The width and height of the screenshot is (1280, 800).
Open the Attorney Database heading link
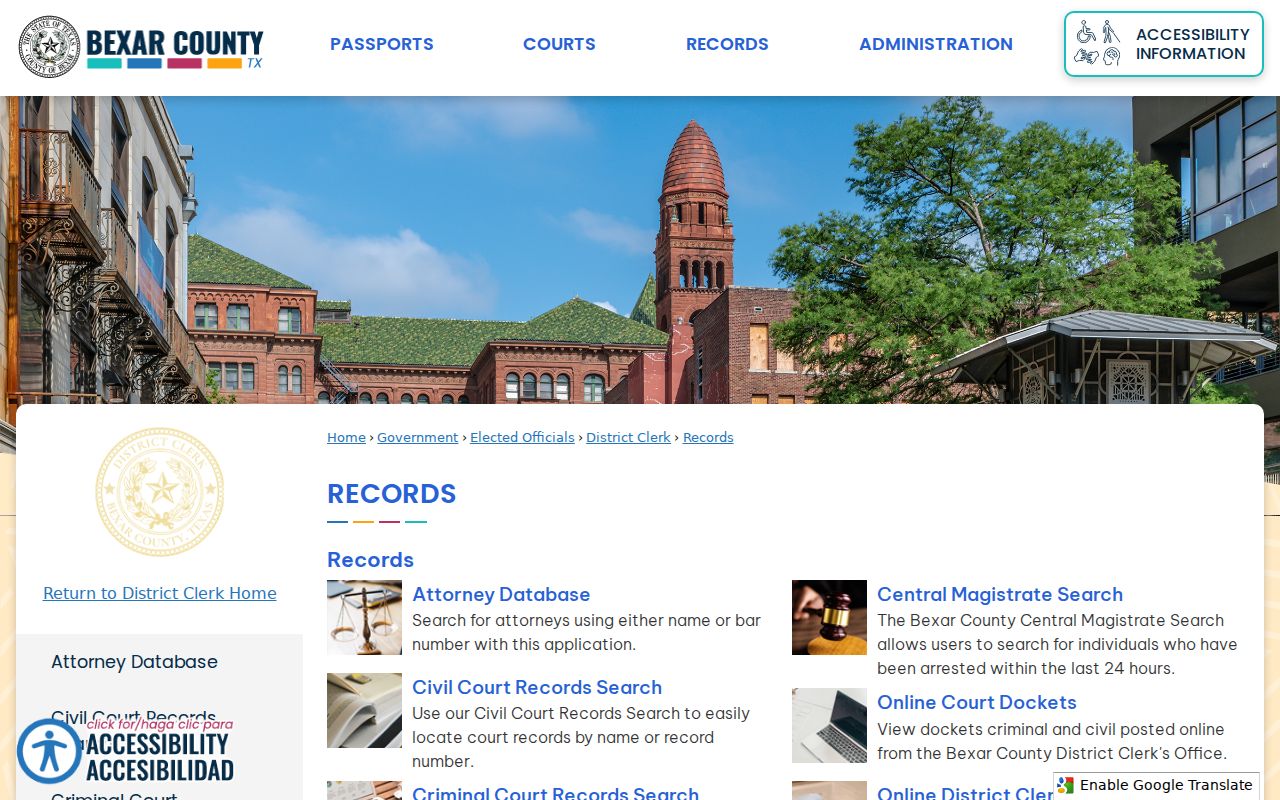501,594
